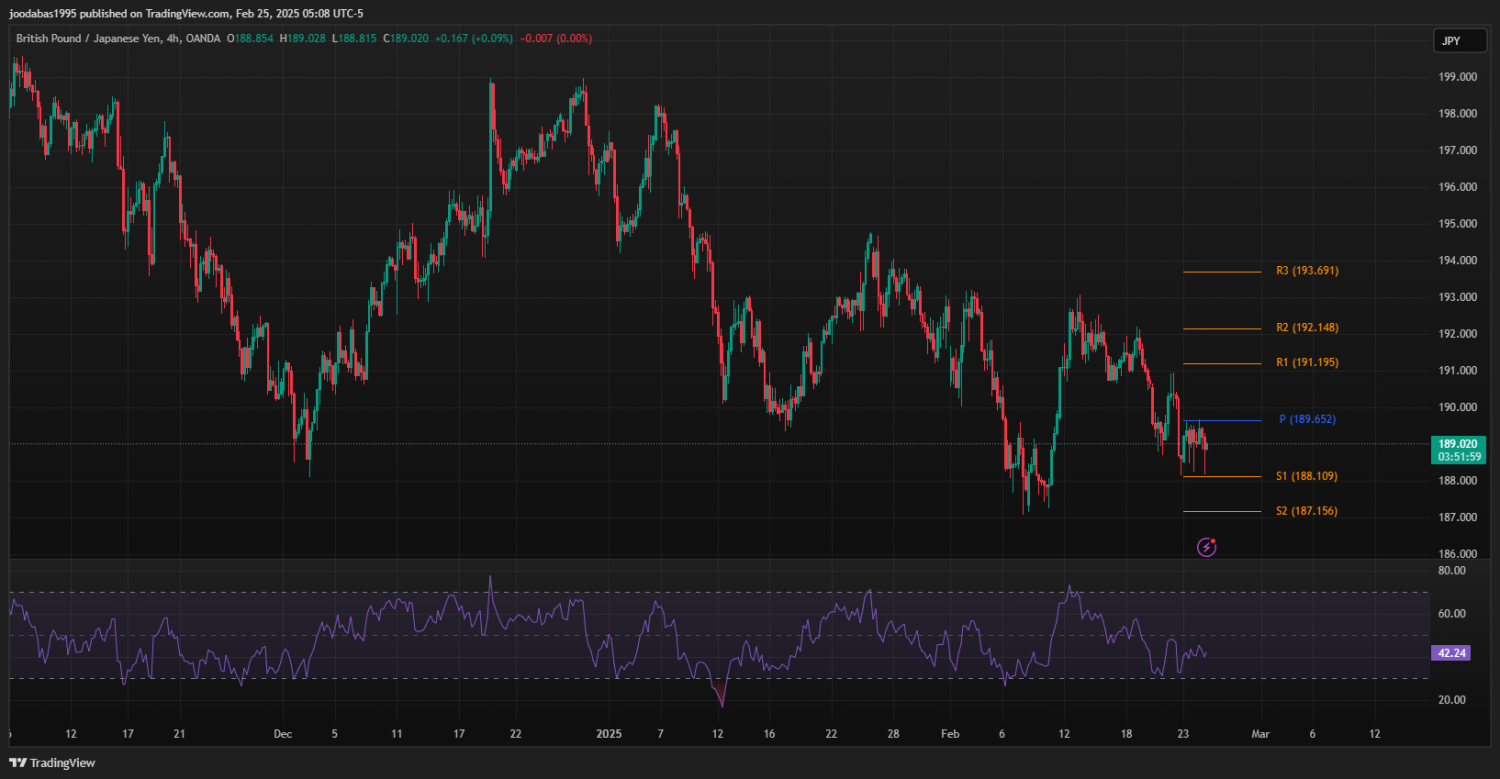Click the R3 (193.691) pivot label
Image resolution: width=1500 pixels, height=779 pixels.
click(x=1307, y=270)
